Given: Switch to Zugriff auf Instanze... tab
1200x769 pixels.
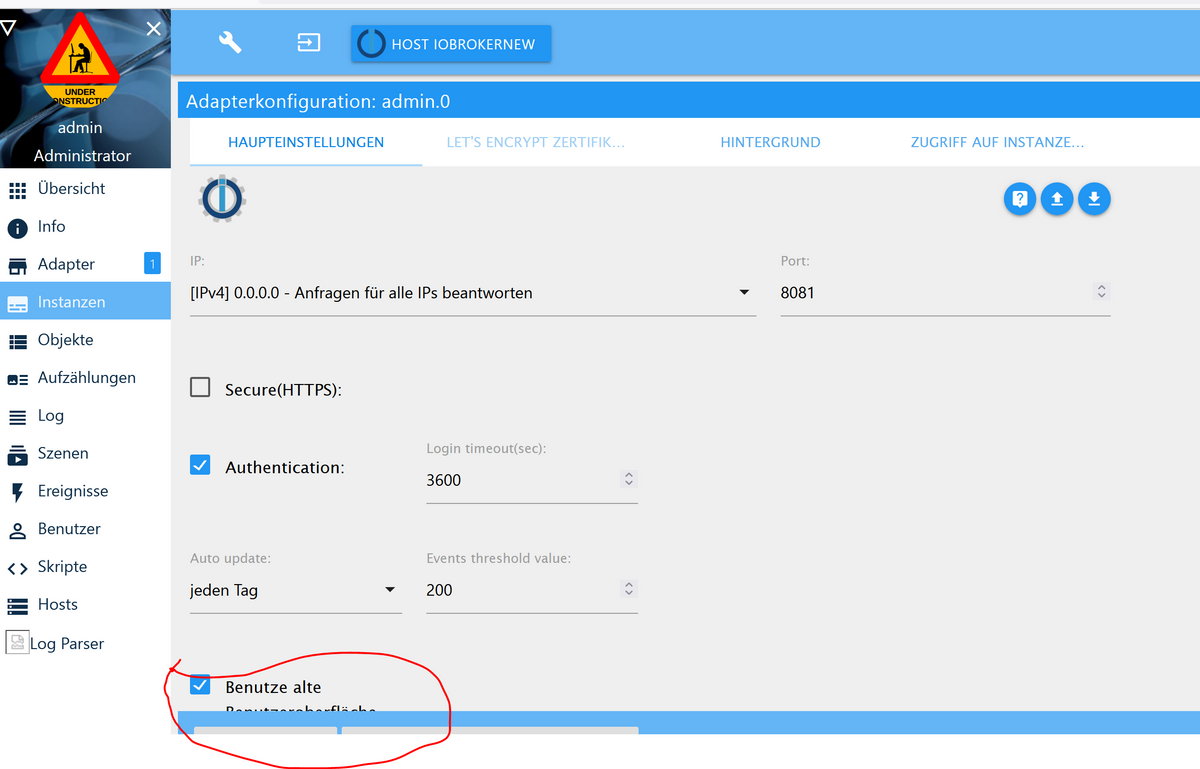Looking at the screenshot, I should tap(997, 143).
